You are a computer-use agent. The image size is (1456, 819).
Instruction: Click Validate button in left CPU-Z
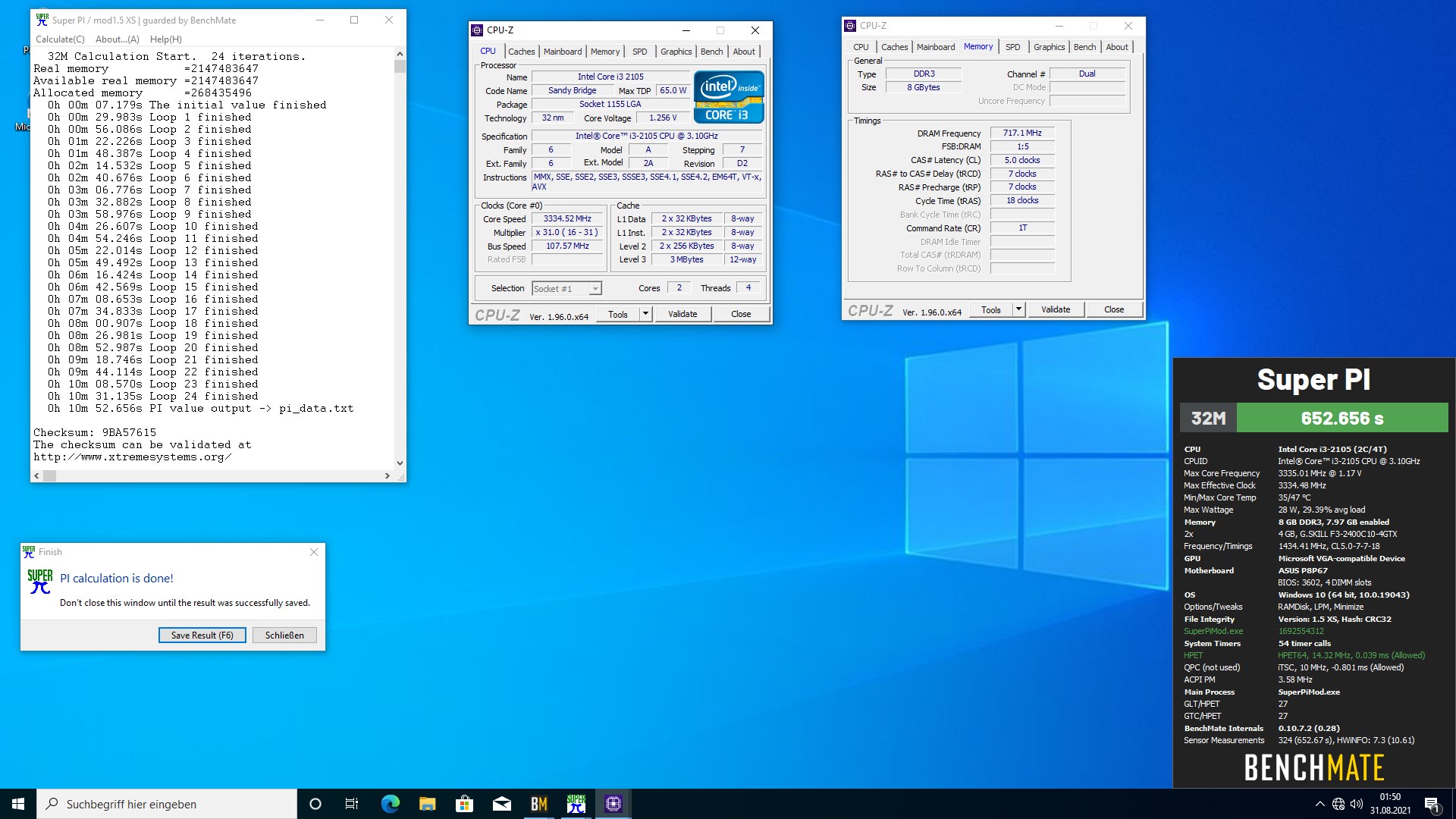(x=682, y=314)
